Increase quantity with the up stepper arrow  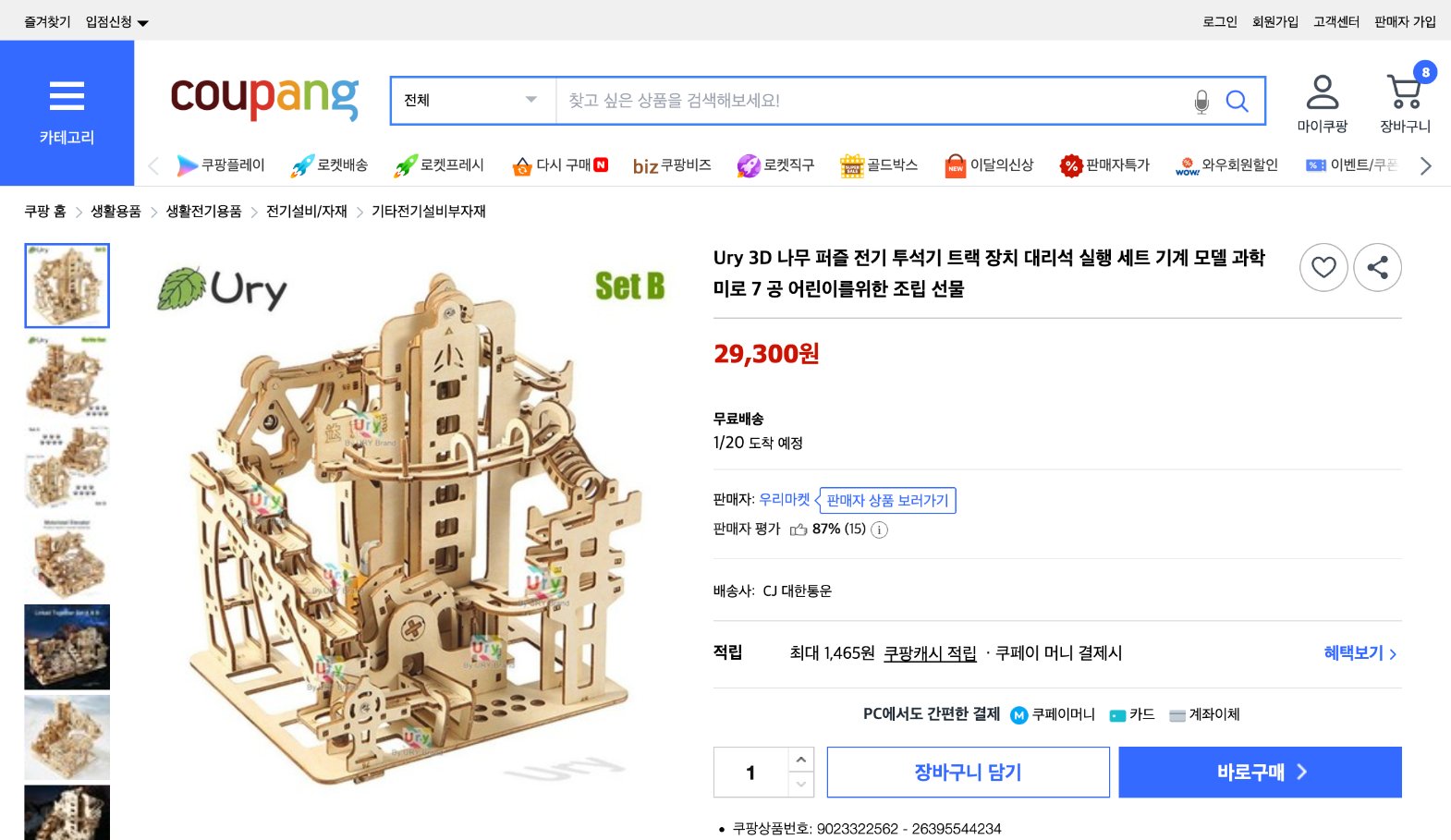(x=799, y=761)
